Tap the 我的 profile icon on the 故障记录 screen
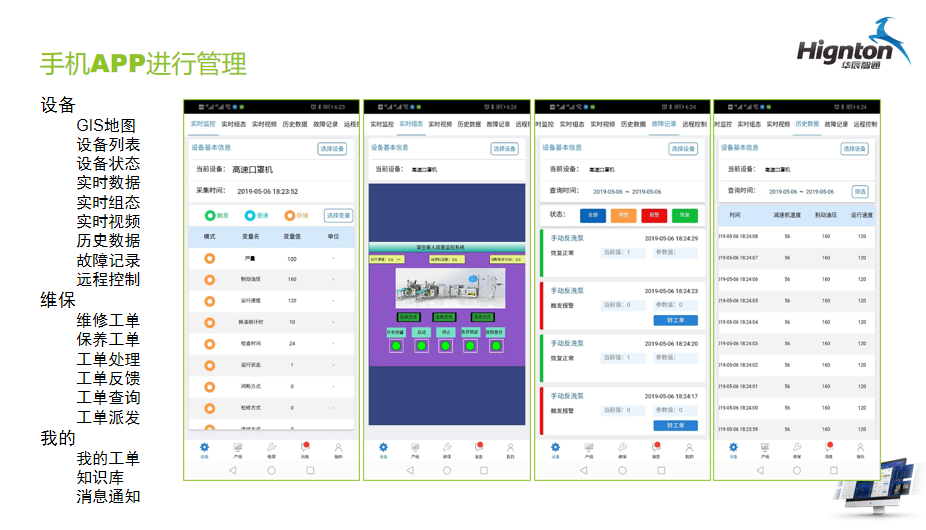This screenshot has height=530, width=926. pos(688,449)
